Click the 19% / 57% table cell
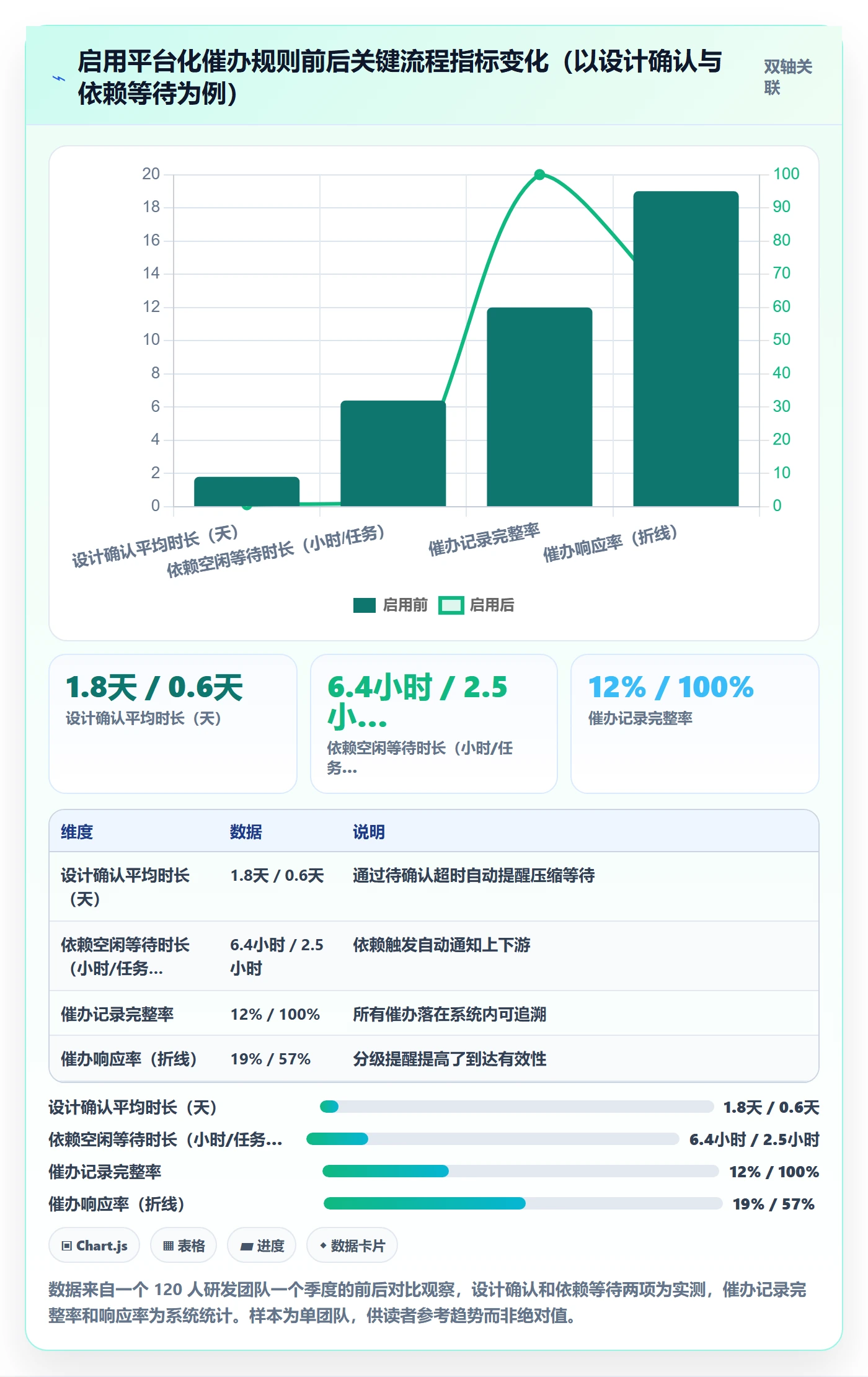Screen dimensions: 868x1377 270,1059
